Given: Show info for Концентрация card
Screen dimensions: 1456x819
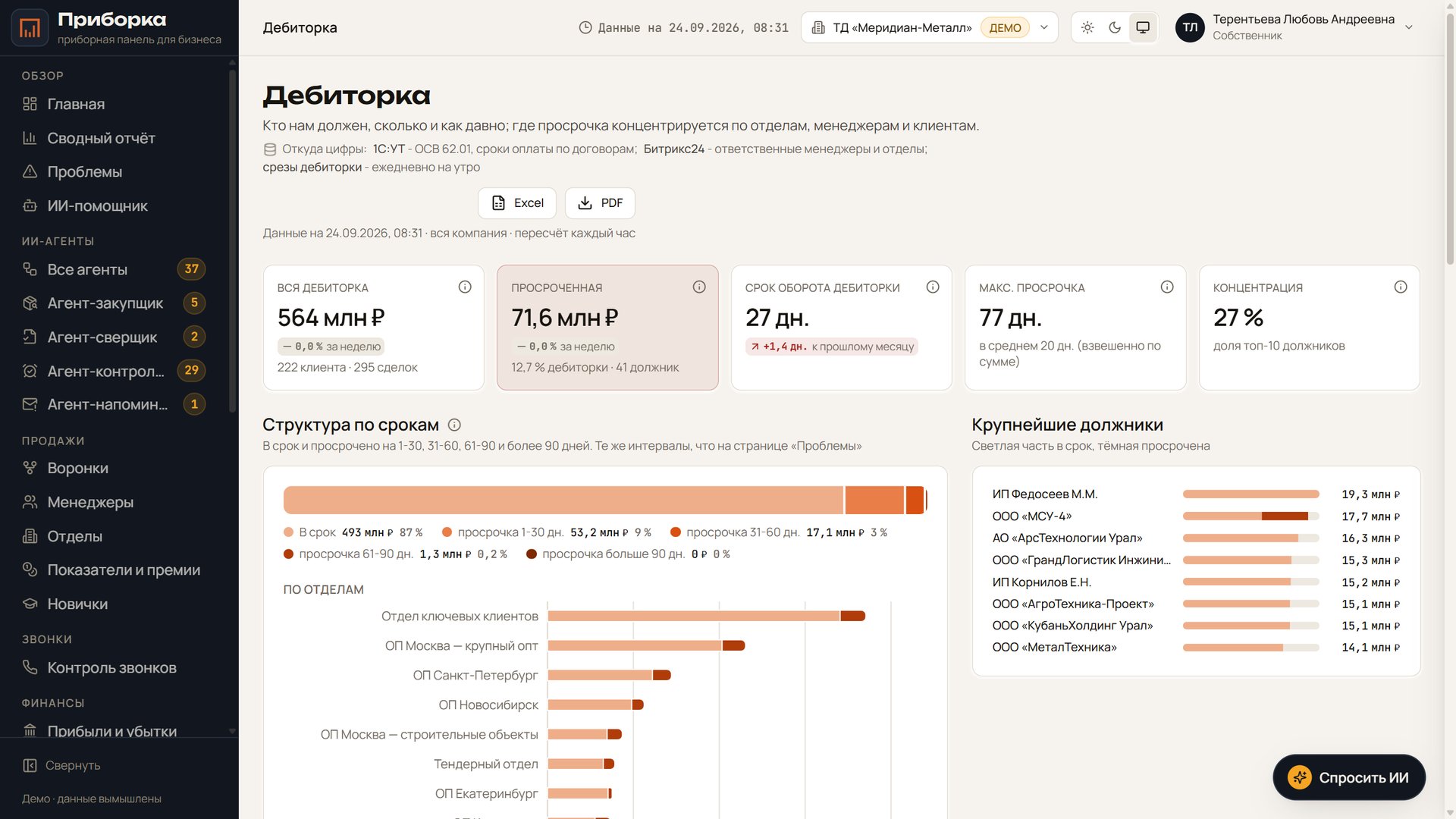Looking at the screenshot, I should pyautogui.click(x=1401, y=287).
